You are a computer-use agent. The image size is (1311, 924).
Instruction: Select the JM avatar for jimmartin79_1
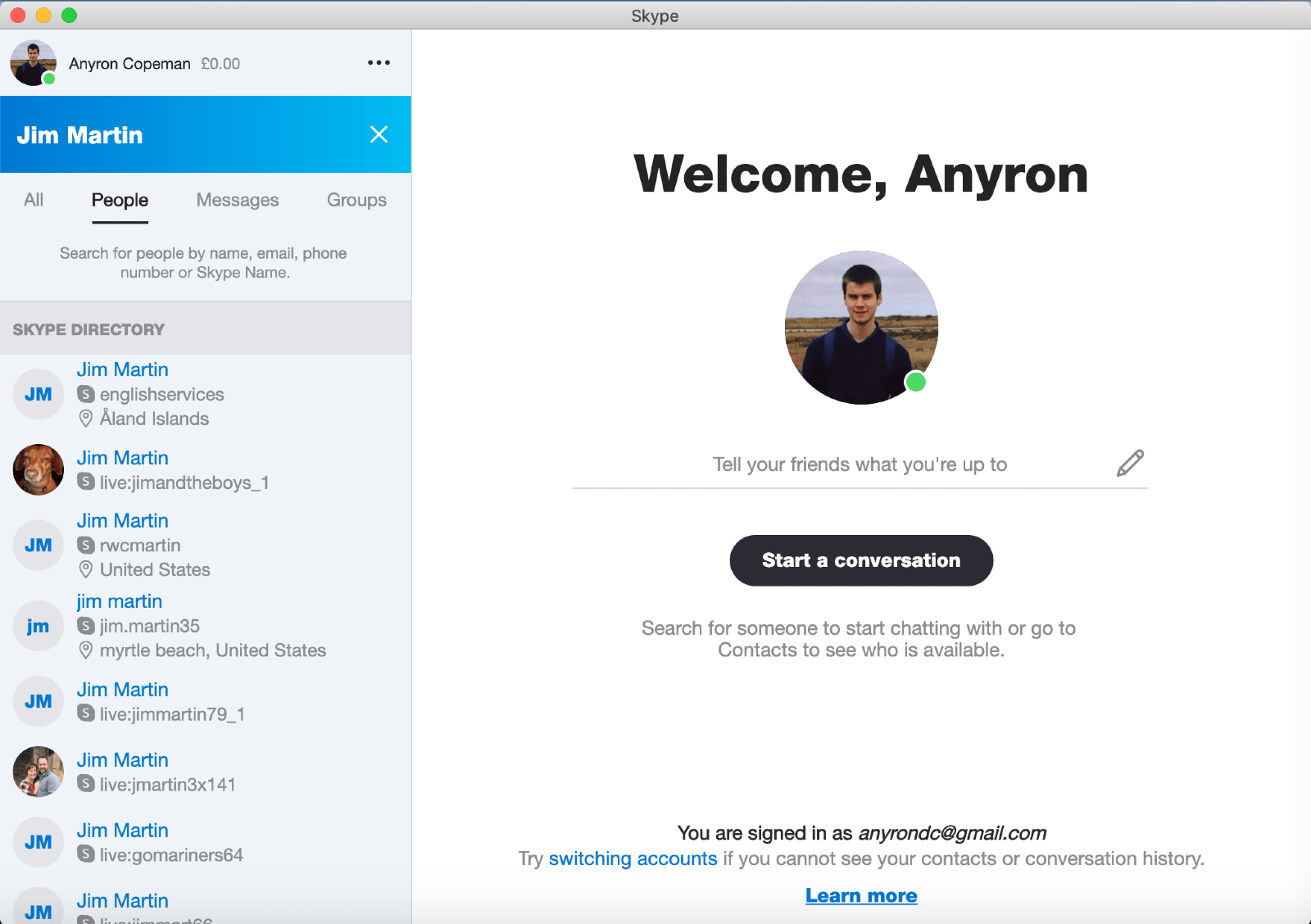coord(39,701)
